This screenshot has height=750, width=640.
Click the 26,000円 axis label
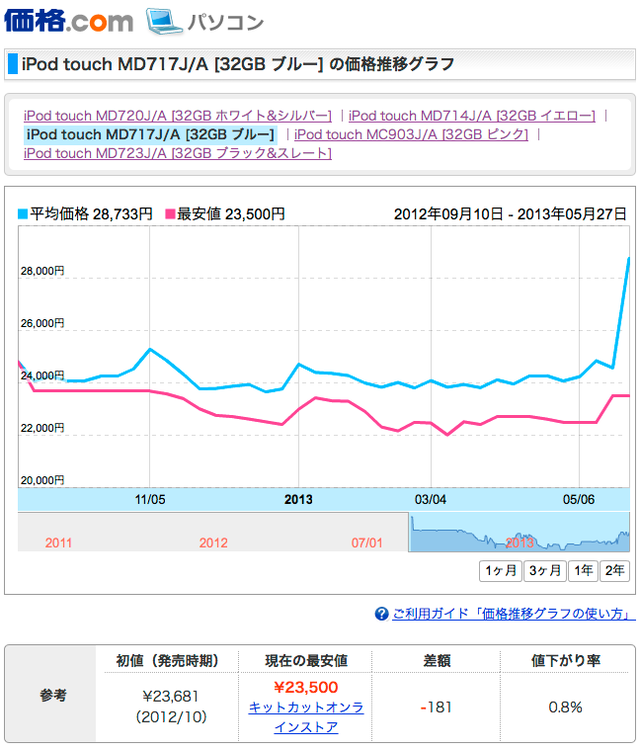pyautogui.click(x=42, y=323)
